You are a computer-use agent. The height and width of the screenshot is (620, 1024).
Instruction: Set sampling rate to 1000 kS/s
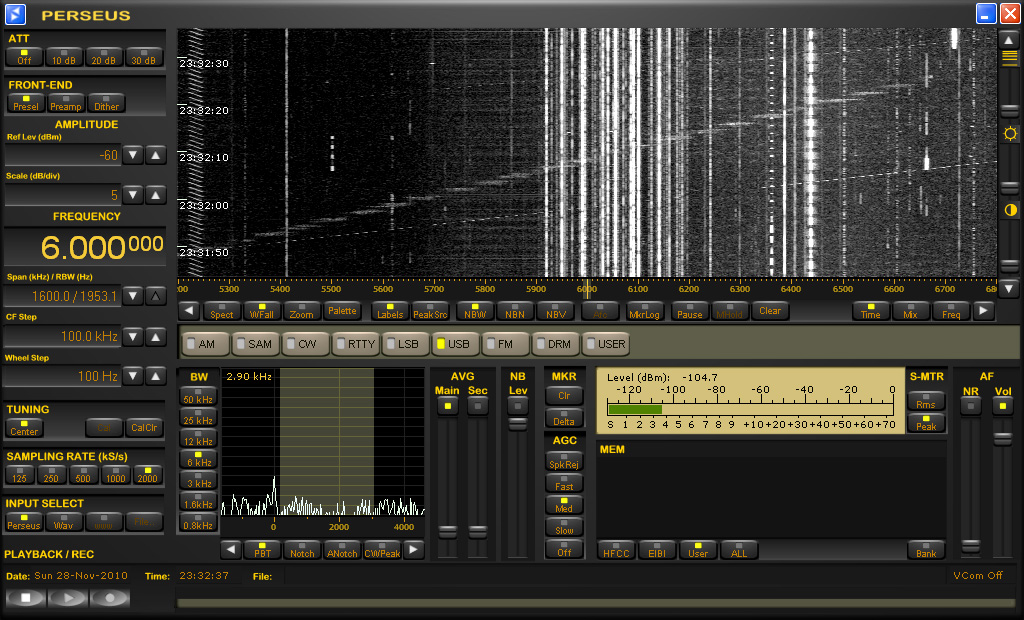click(x=116, y=475)
